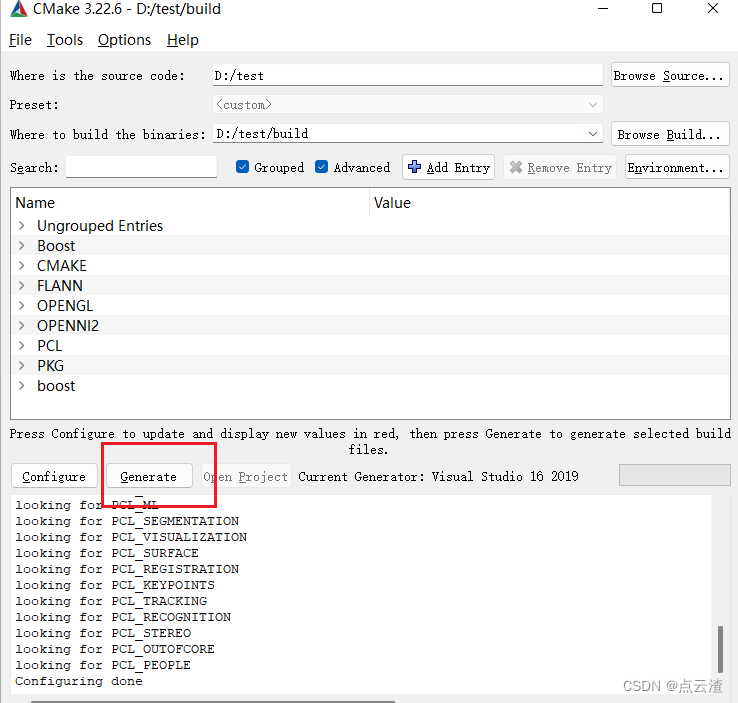This screenshot has height=703, width=738.
Task: Click the Remove Entry button label
Action: (570, 168)
